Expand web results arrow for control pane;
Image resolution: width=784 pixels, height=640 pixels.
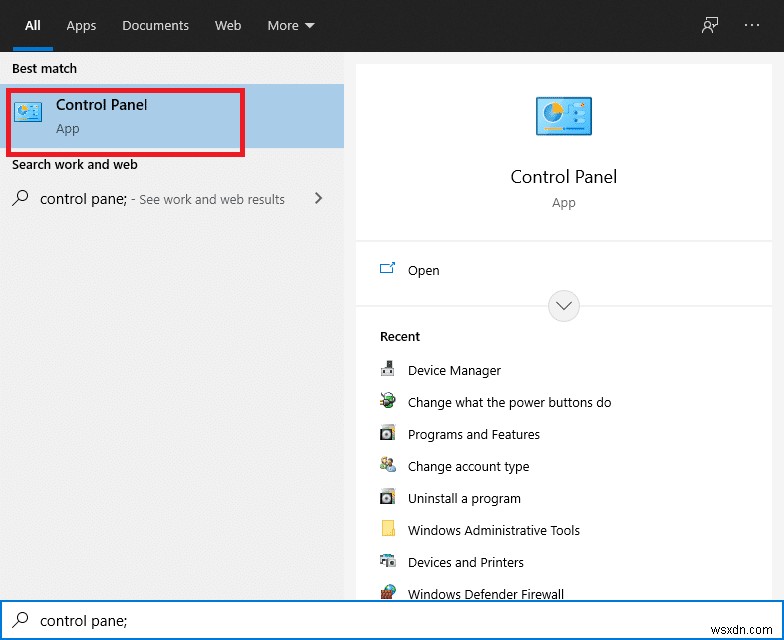318,198
